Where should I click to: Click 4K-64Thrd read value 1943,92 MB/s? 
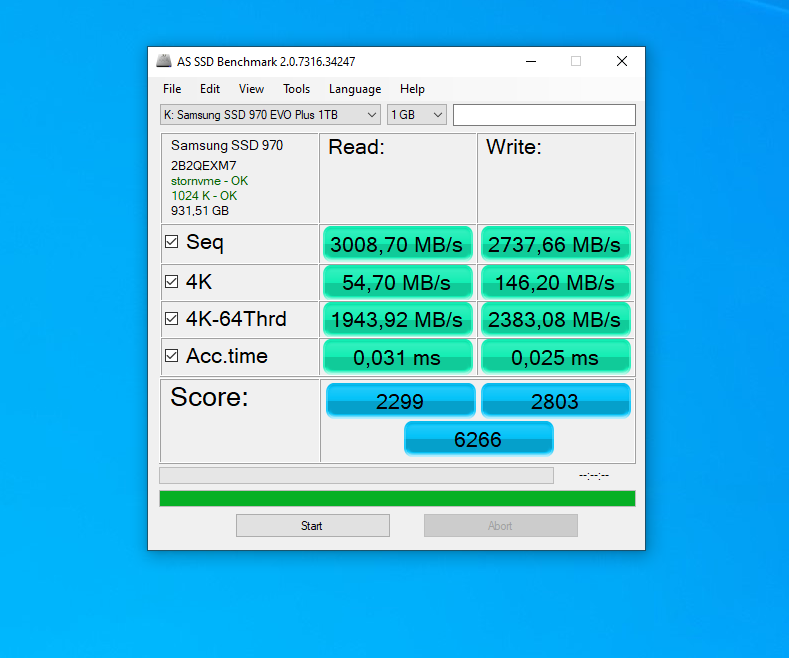397,319
